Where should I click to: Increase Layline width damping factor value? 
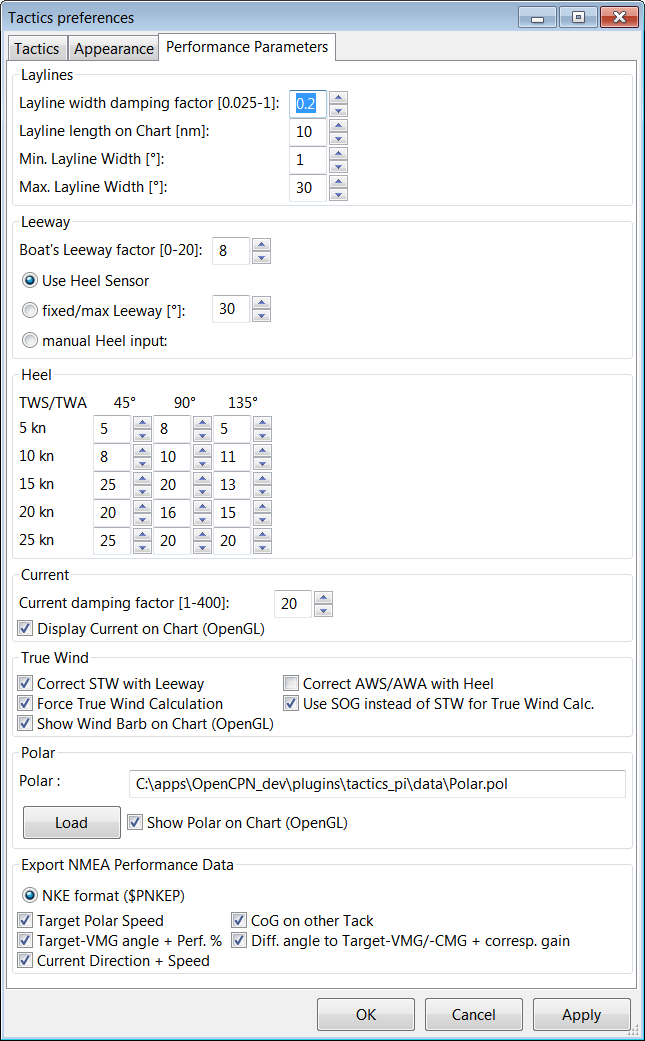(x=339, y=98)
